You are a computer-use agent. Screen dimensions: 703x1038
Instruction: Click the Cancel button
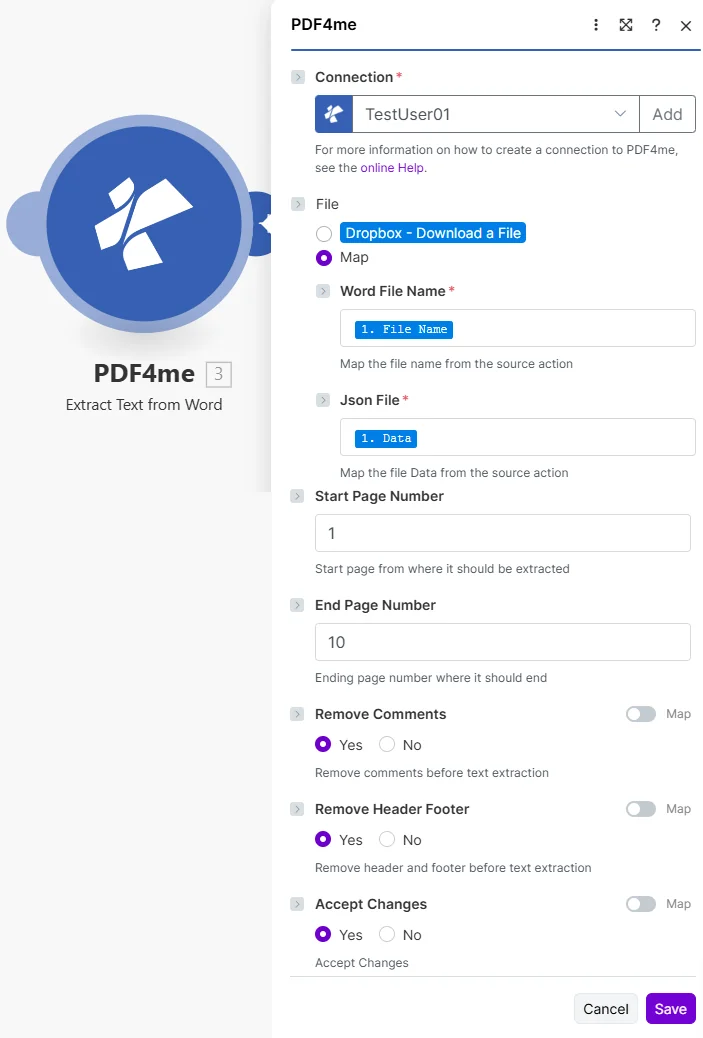(606, 1008)
